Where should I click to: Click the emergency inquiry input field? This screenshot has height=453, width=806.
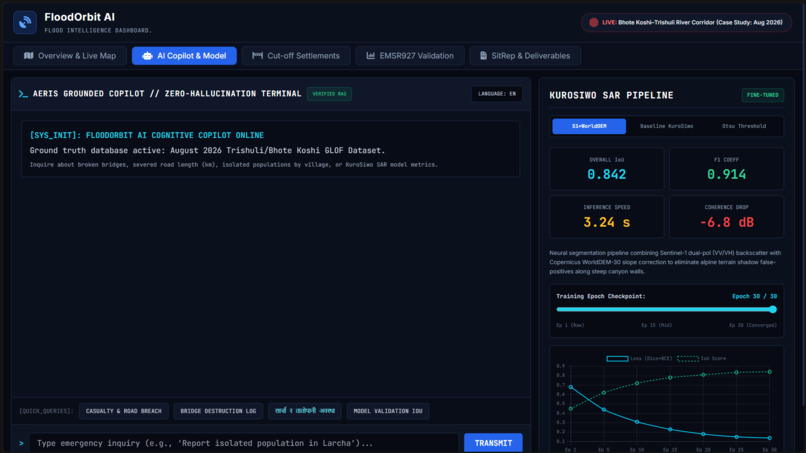click(x=244, y=443)
